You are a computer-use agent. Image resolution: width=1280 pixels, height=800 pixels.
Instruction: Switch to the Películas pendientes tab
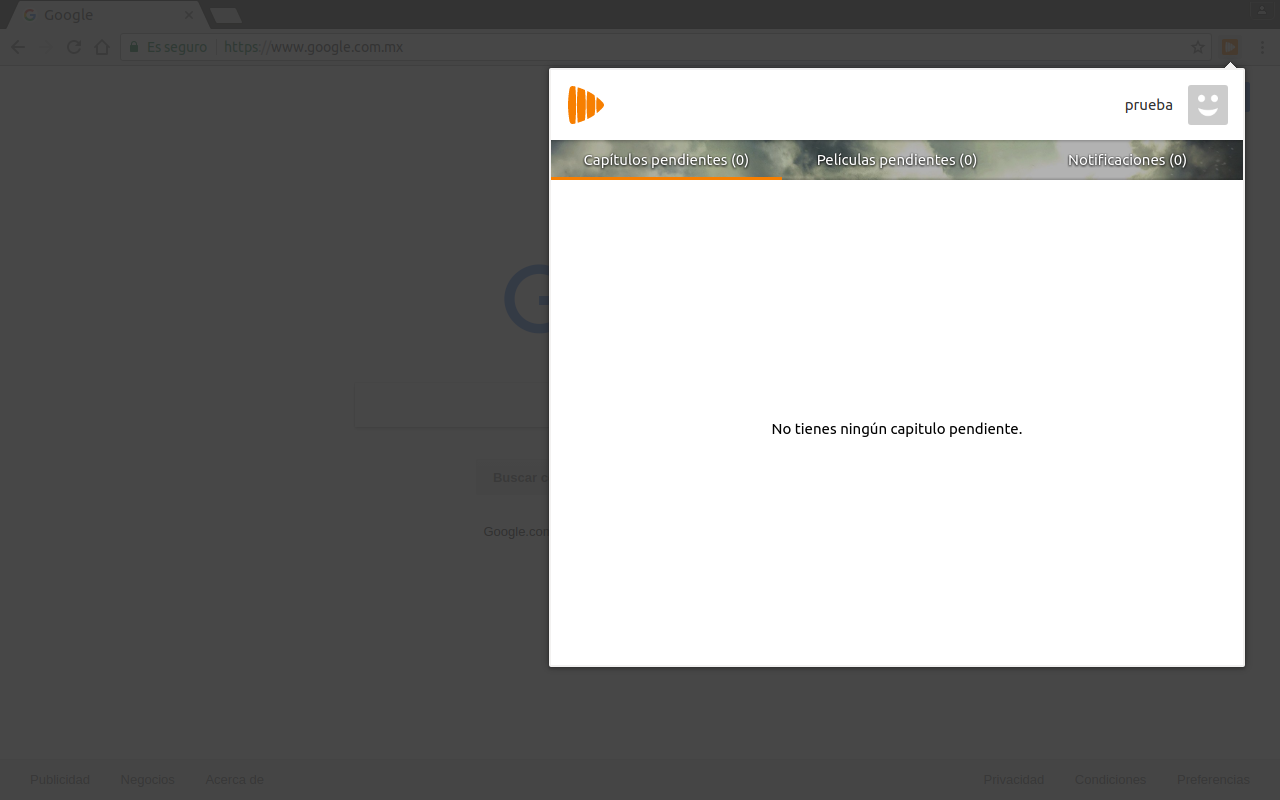pyautogui.click(x=896, y=159)
